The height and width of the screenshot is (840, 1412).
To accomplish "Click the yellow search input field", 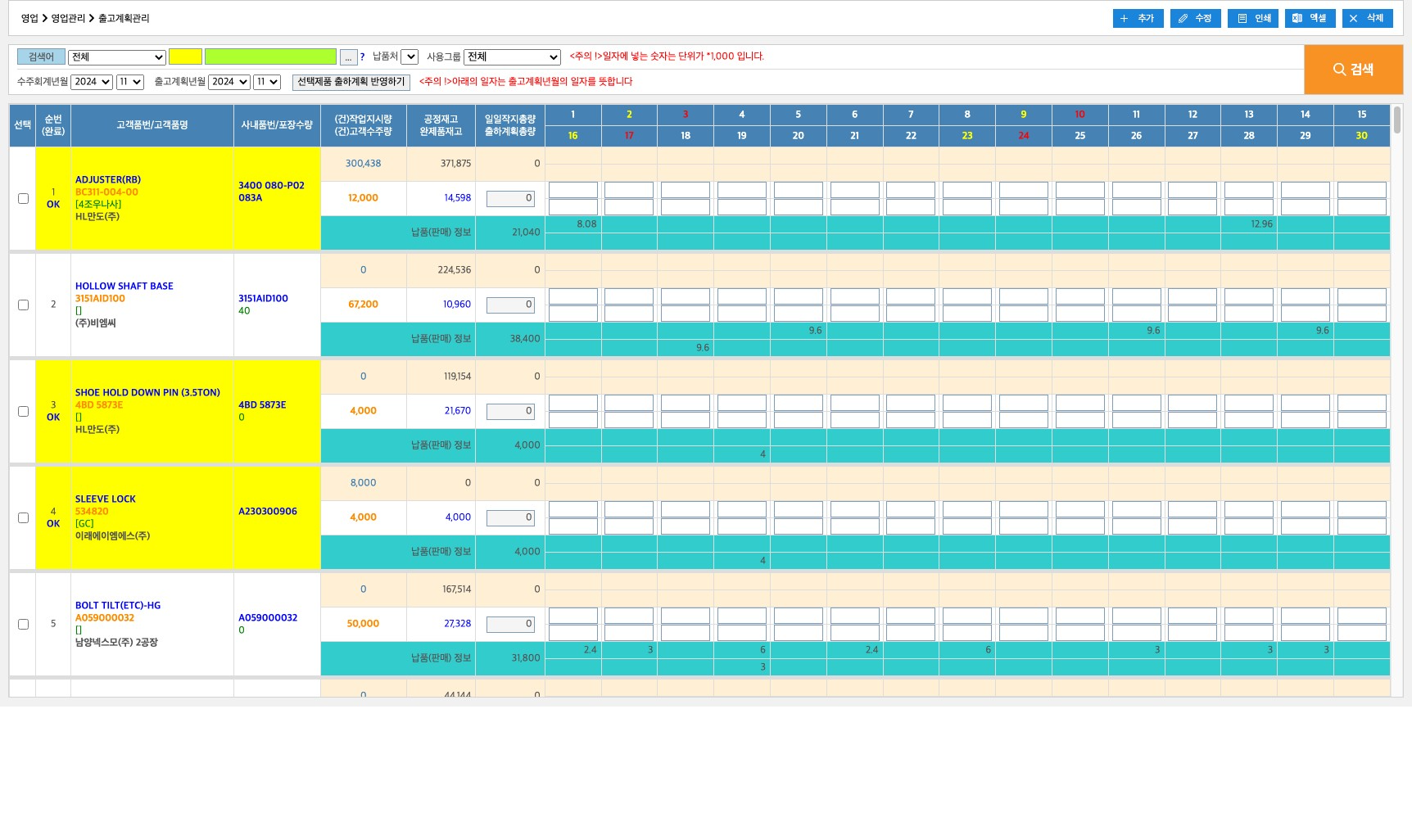I will coord(185,57).
